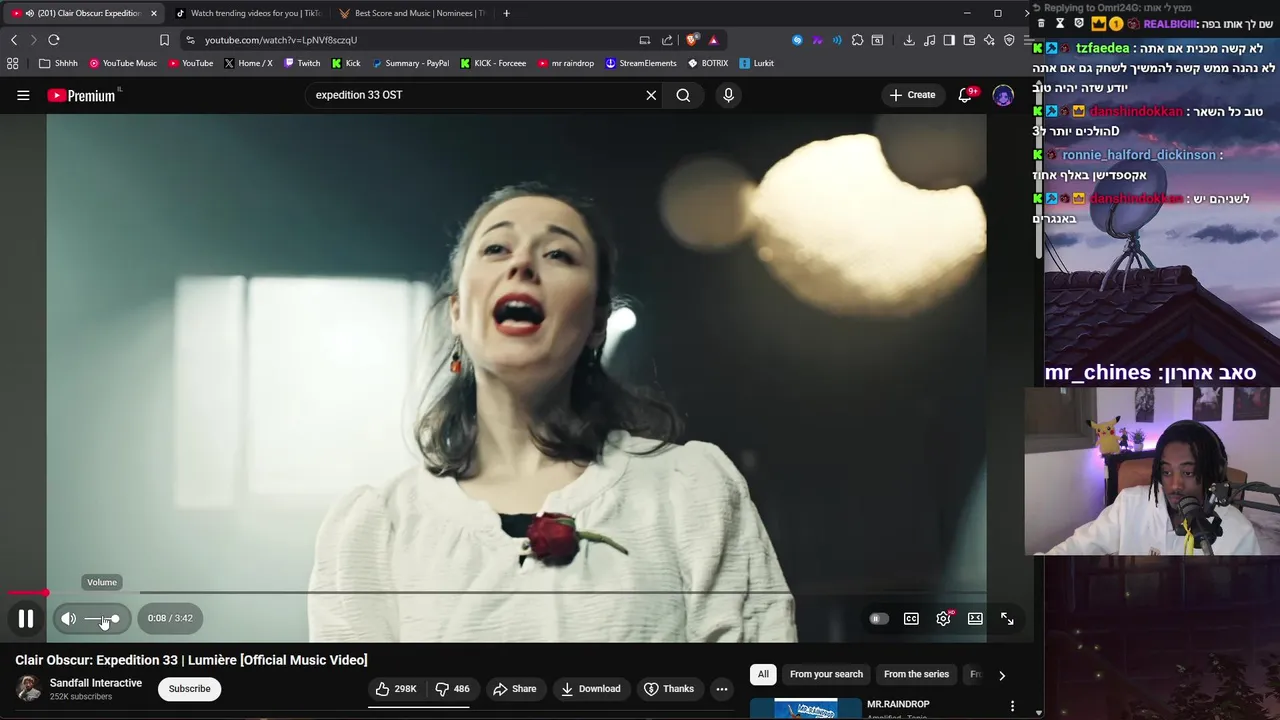Enter fullscreen mode
Image resolution: width=1280 pixels, height=720 pixels.
pos(1007,619)
